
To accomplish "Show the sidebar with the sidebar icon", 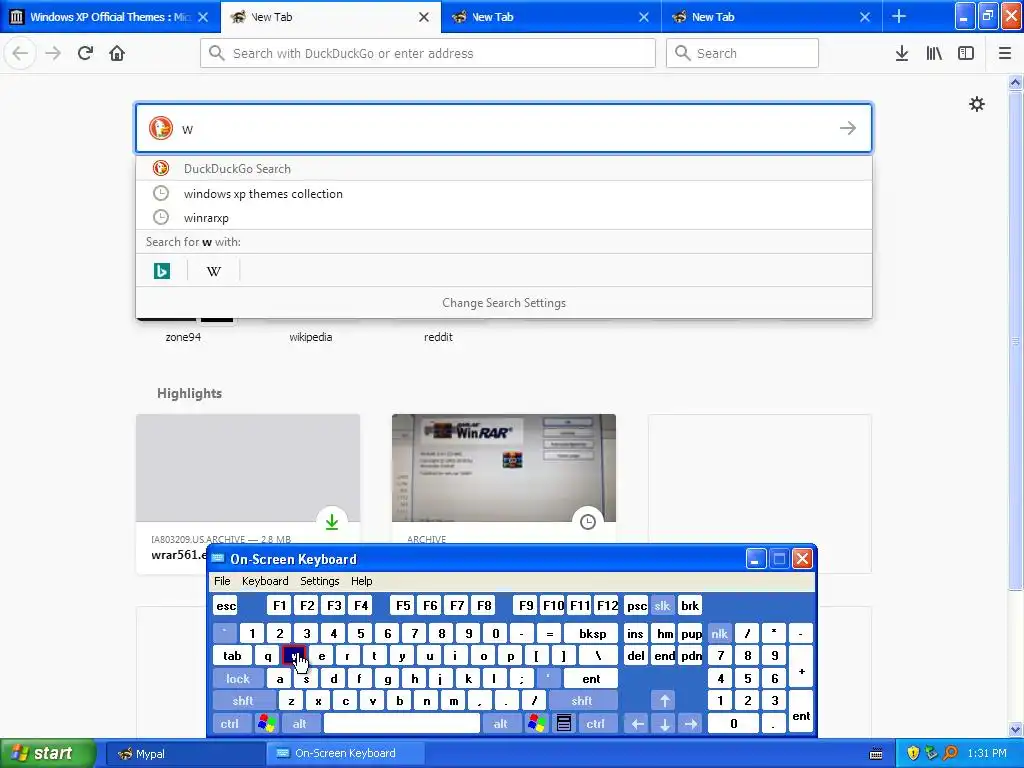I will tap(966, 53).
